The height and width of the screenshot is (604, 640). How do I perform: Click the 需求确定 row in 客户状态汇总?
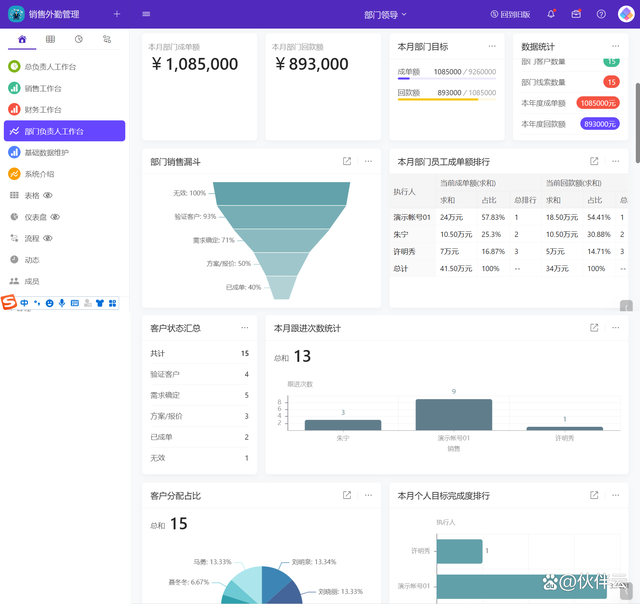(200, 395)
